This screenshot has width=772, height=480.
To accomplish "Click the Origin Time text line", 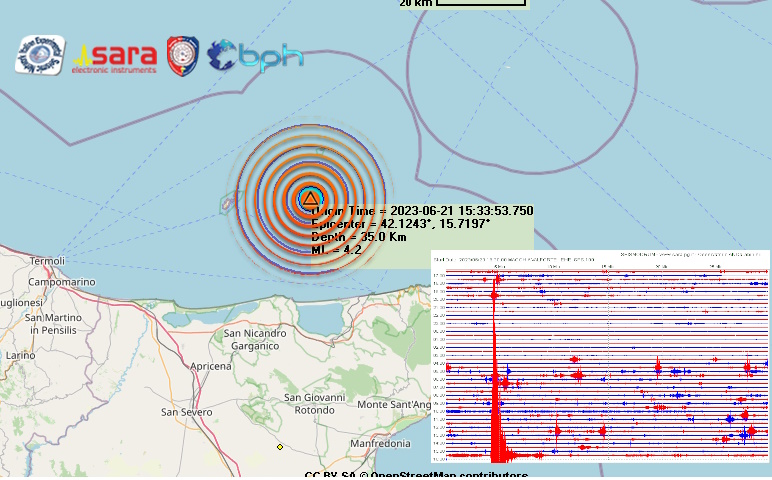I will point(422,211).
